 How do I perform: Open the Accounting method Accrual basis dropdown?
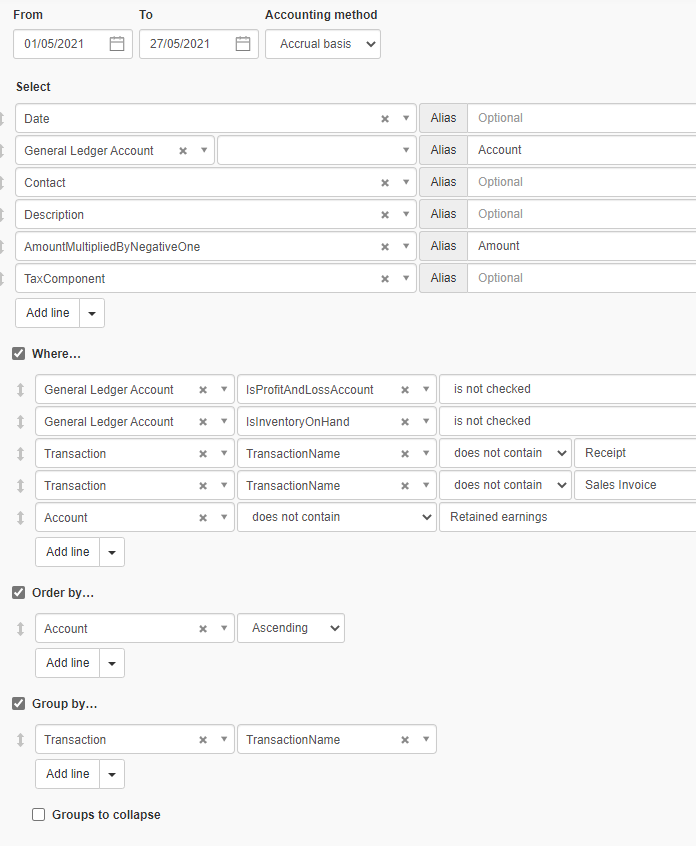[x=323, y=44]
